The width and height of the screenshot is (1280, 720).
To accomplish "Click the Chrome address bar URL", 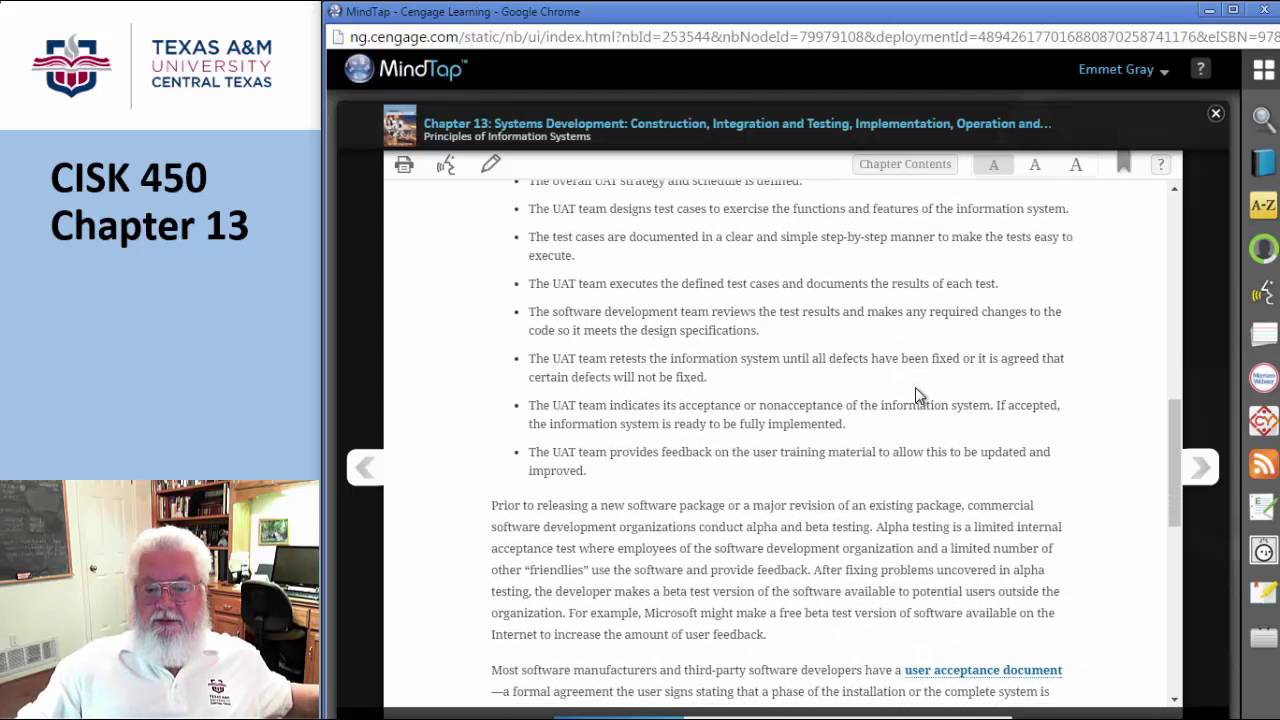I will (814, 37).
